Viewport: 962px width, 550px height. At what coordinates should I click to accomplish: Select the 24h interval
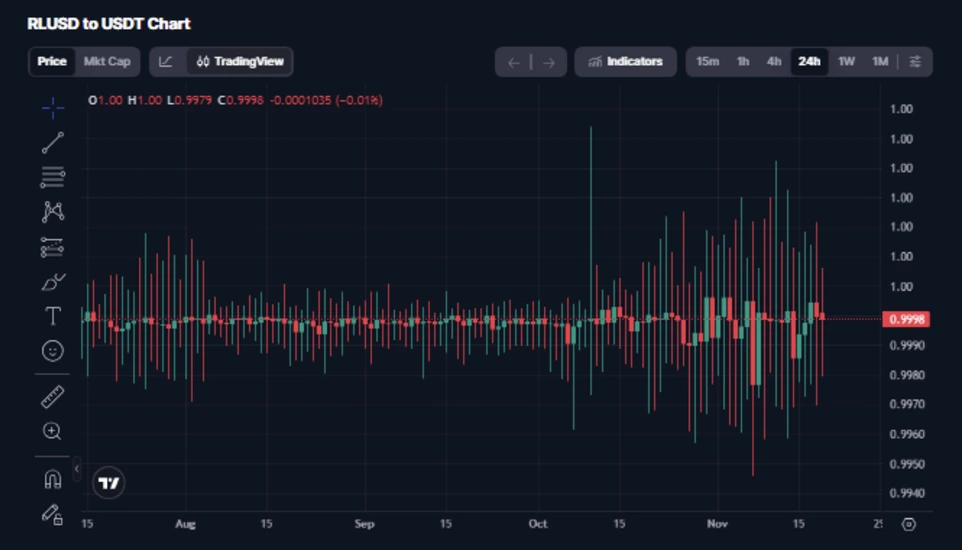click(809, 61)
